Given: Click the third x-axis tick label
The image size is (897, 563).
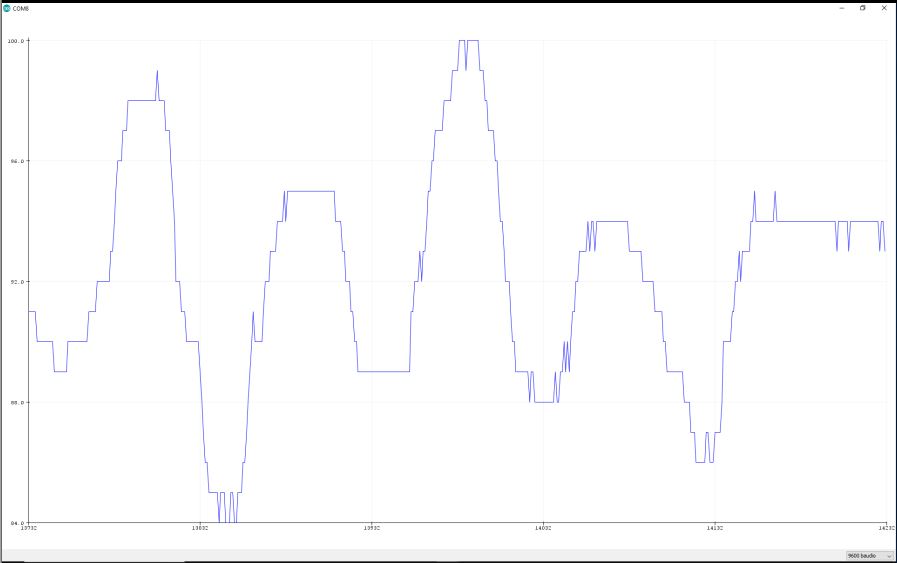Looking at the screenshot, I should click(372, 529).
